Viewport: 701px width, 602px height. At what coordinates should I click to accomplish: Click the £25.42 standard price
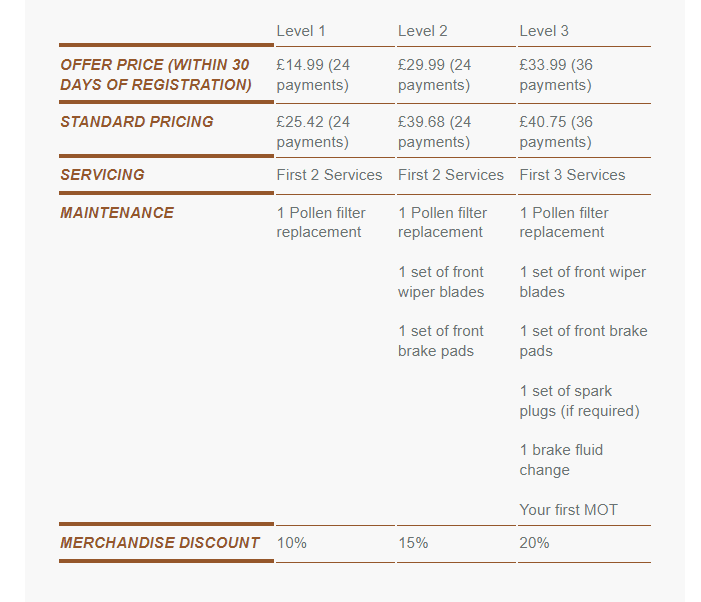click(313, 132)
